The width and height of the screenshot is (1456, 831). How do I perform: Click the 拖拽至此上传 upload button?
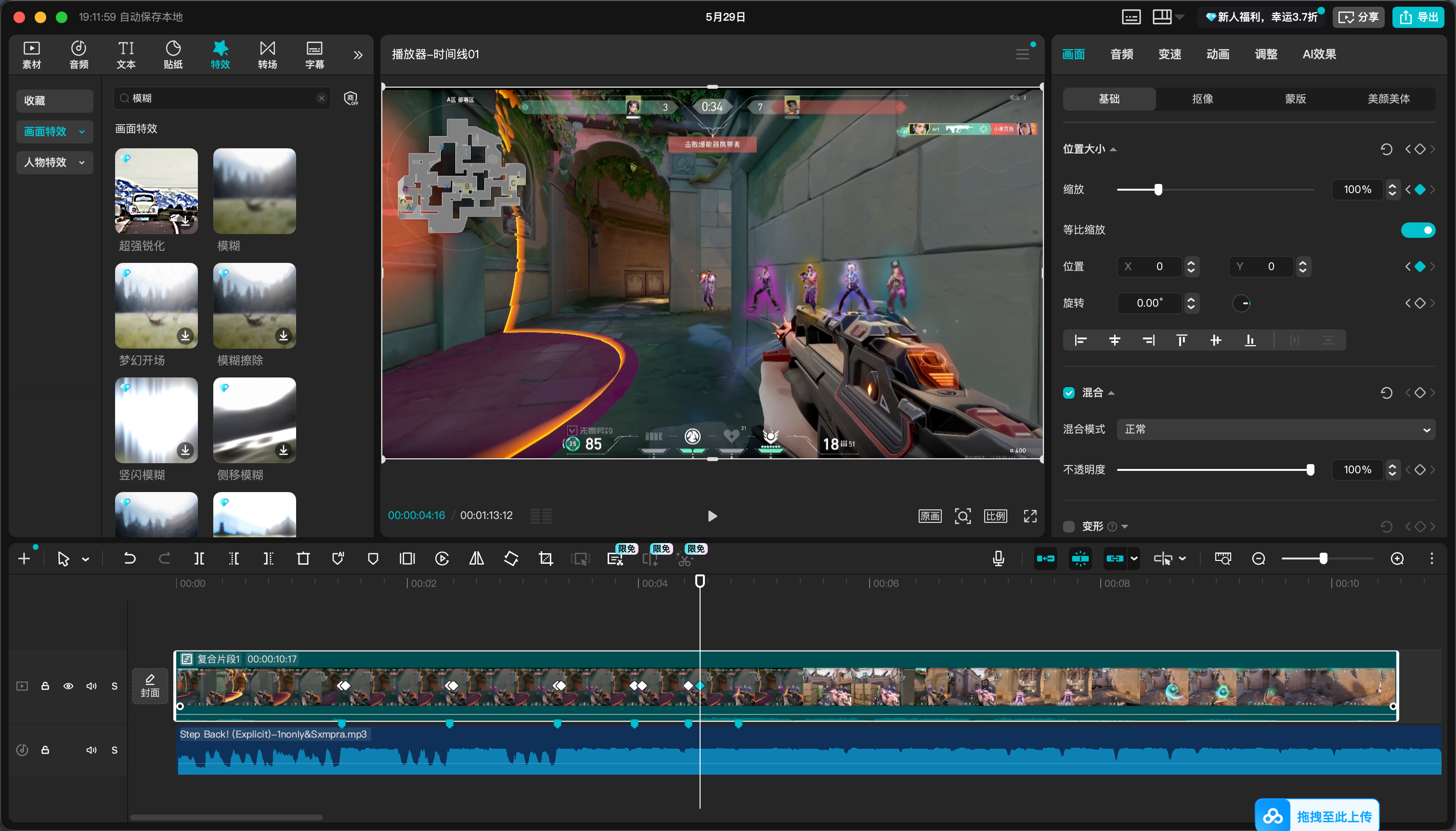(x=1317, y=817)
